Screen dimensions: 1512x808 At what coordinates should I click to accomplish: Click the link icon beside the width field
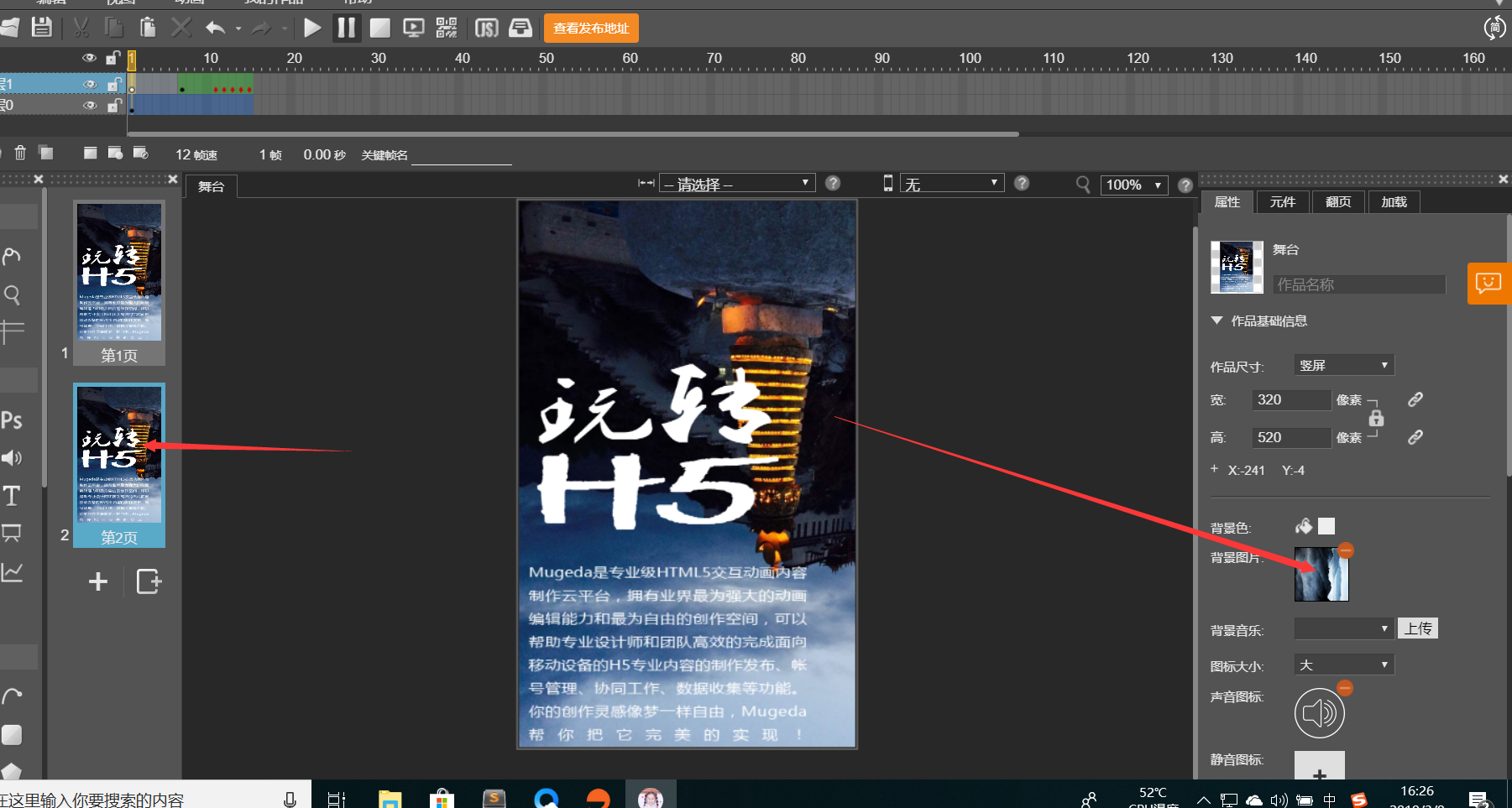[1415, 399]
